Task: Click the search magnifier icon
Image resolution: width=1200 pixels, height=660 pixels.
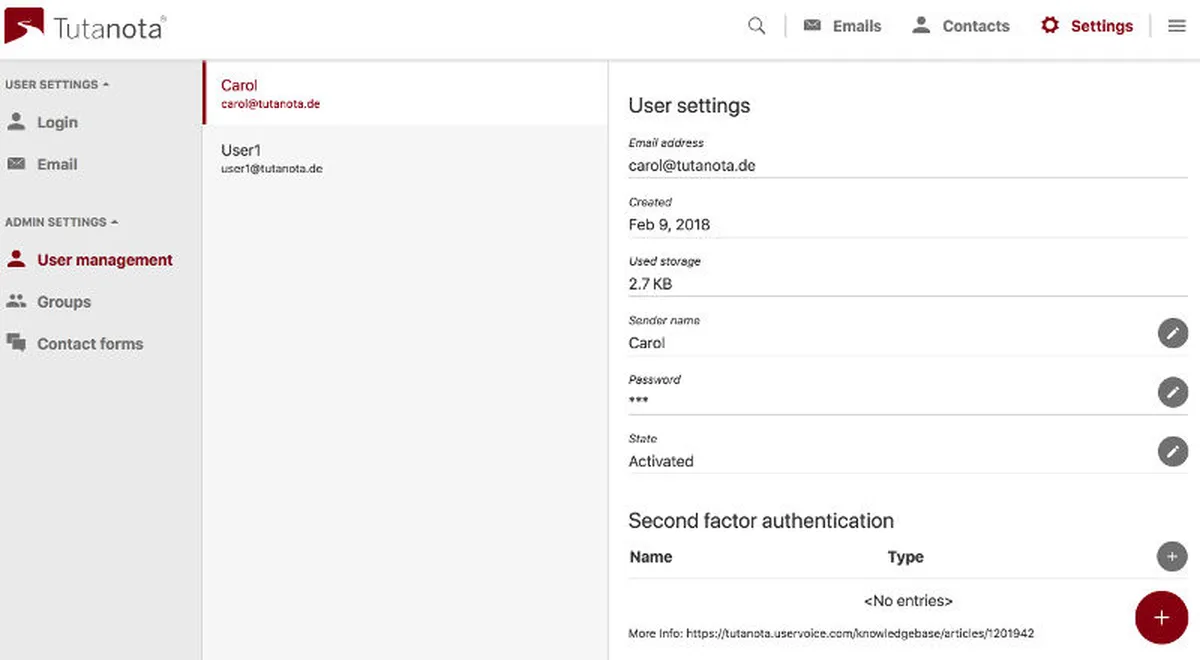Action: click(x=757, y=26)
